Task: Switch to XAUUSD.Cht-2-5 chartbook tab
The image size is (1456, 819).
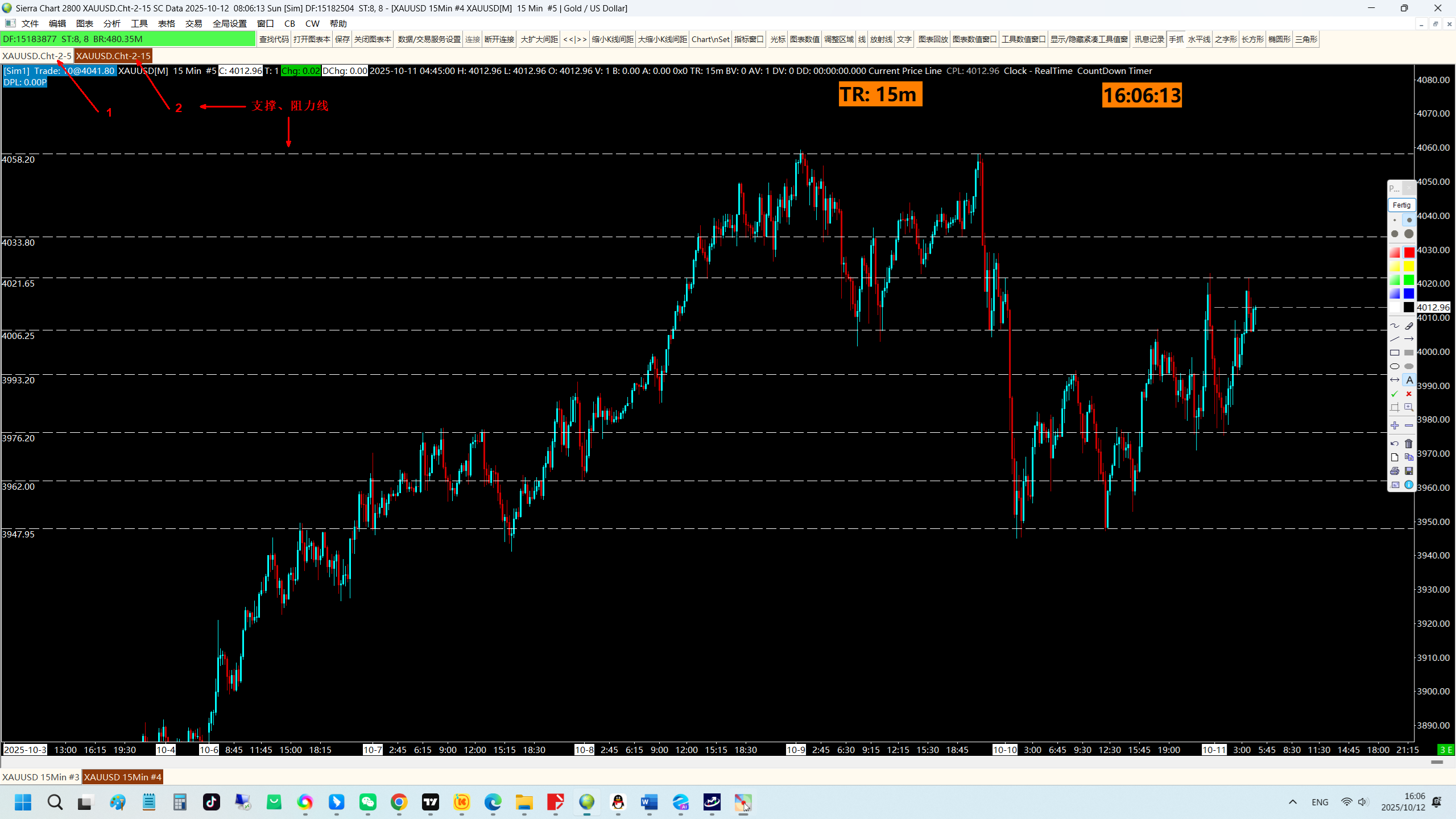Action: [36, 56]
